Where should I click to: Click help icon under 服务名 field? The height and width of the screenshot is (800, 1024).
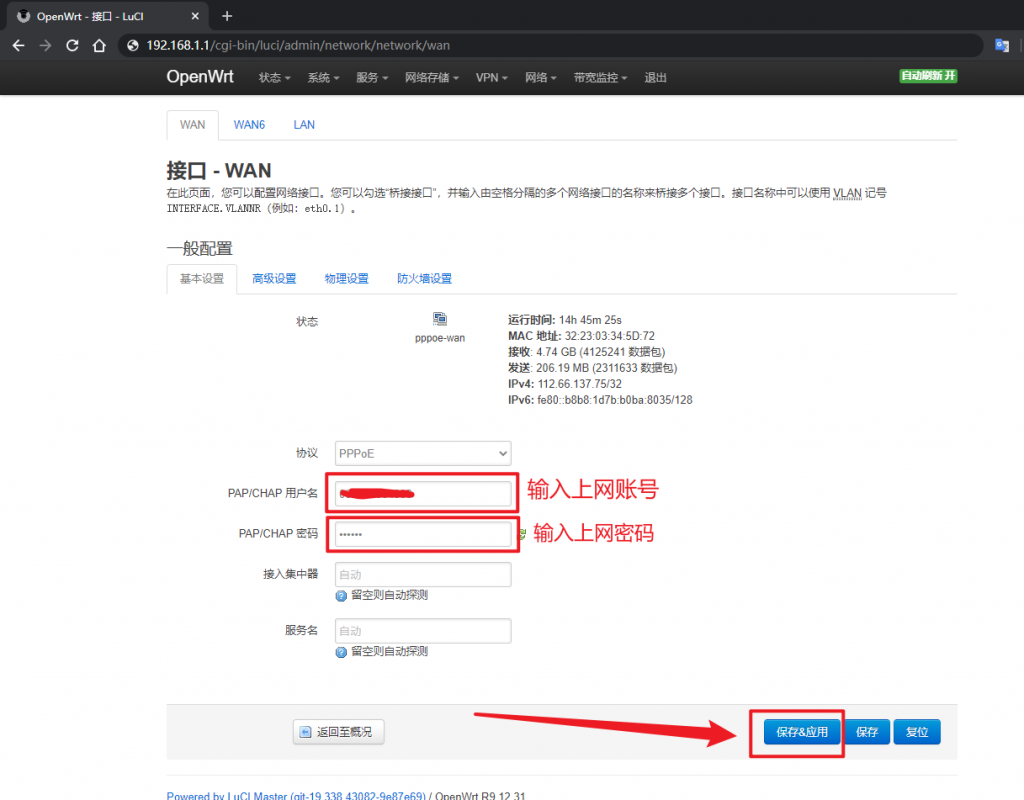(341, 652)
